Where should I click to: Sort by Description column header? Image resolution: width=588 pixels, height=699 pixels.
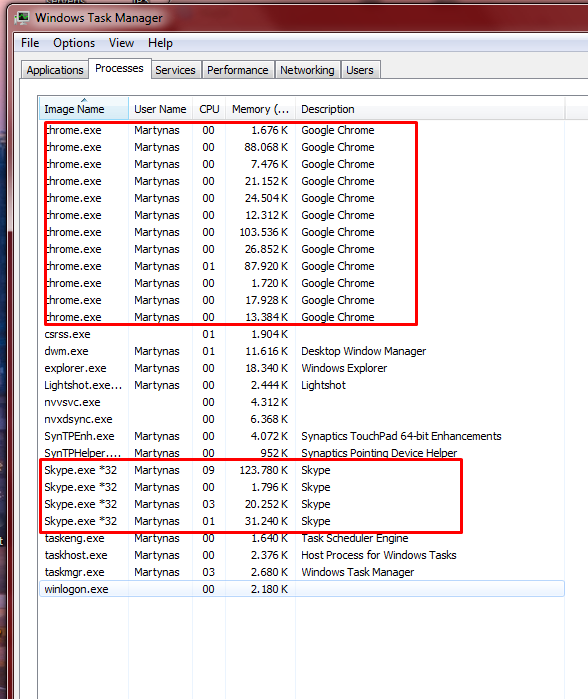pyautogui.click(x=430, y=109)
